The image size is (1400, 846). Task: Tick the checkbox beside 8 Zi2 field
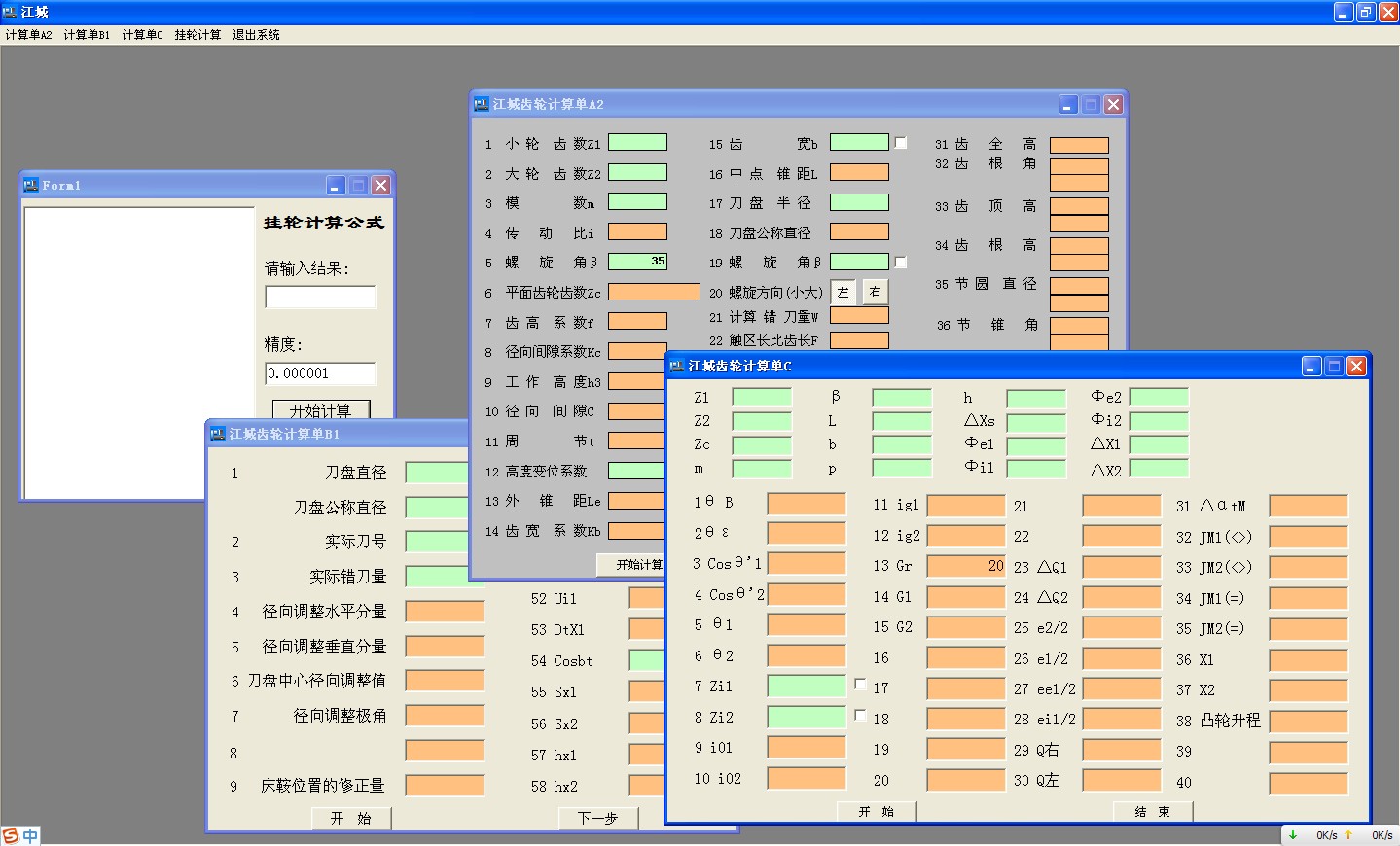[x=860, y=716]
